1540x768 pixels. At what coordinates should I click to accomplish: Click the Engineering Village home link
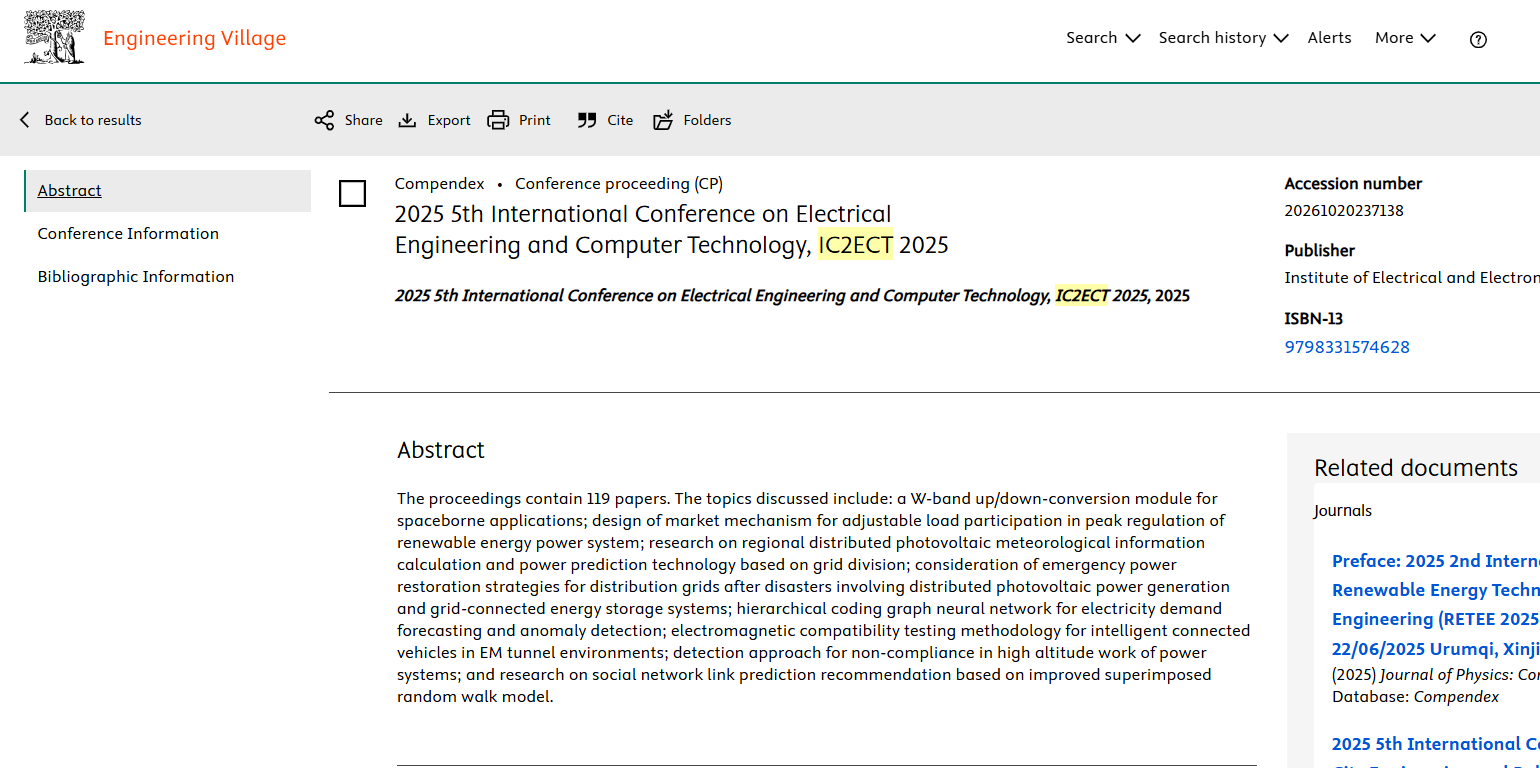click(x=195, y=38)
